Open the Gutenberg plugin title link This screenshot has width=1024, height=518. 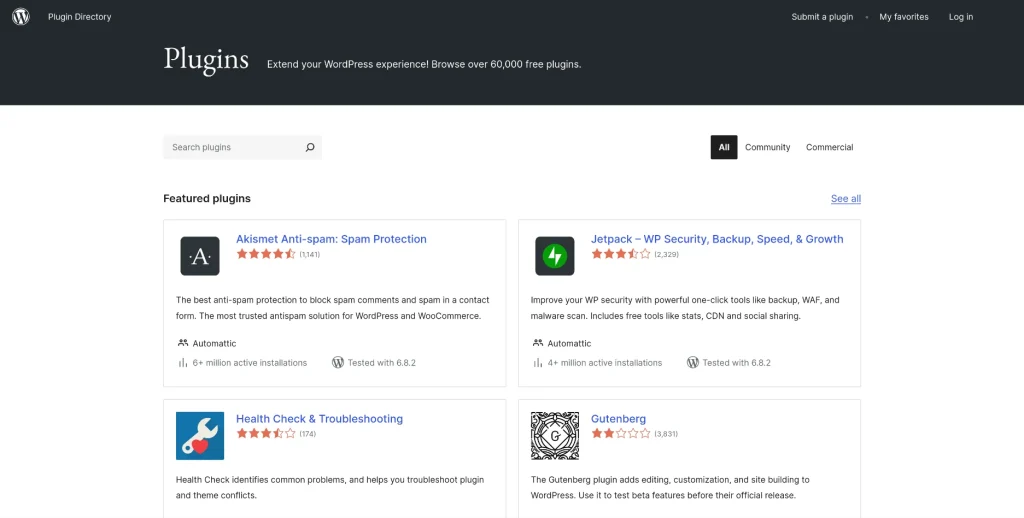[x=618, y=419]
